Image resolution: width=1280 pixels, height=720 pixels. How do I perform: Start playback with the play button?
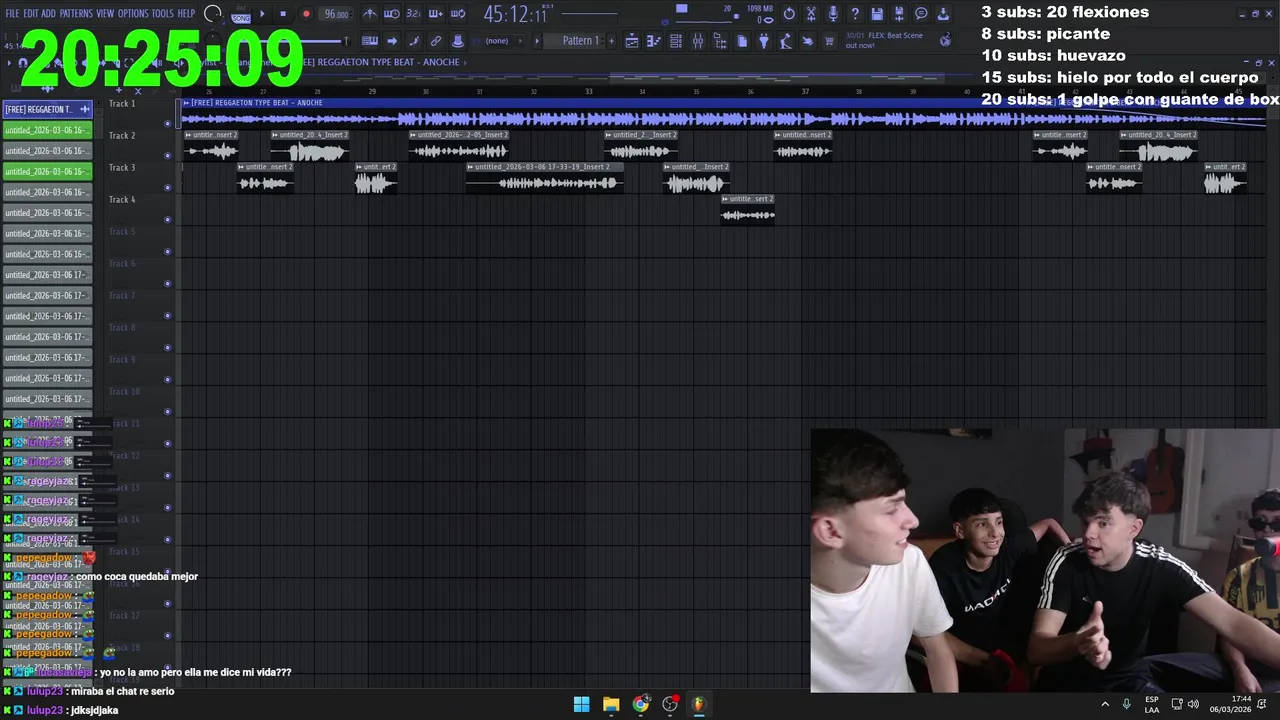pos(262,13)
